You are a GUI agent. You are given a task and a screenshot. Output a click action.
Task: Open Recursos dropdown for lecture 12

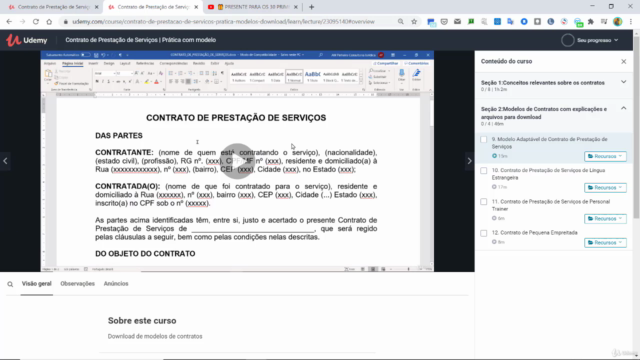point(605,242)
